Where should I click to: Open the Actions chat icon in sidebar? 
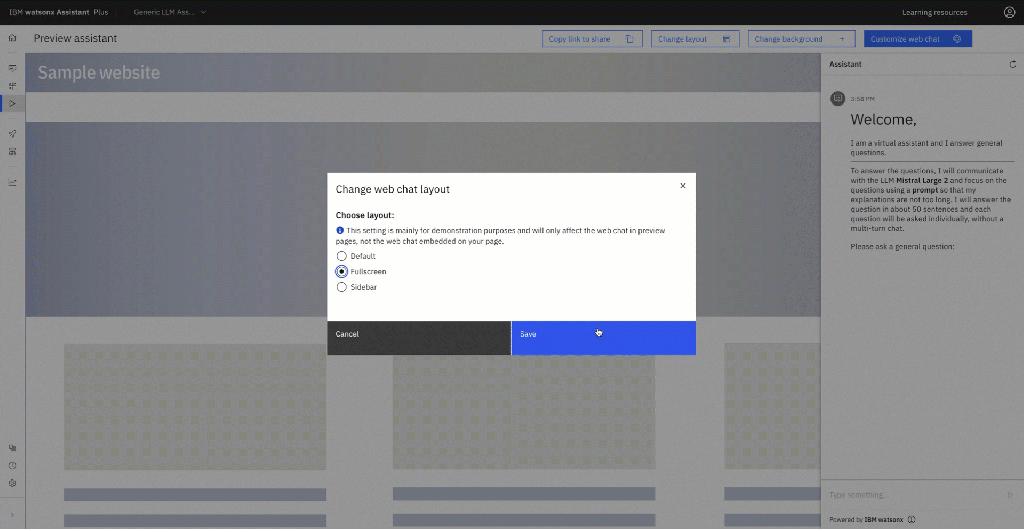pos(12,68)
